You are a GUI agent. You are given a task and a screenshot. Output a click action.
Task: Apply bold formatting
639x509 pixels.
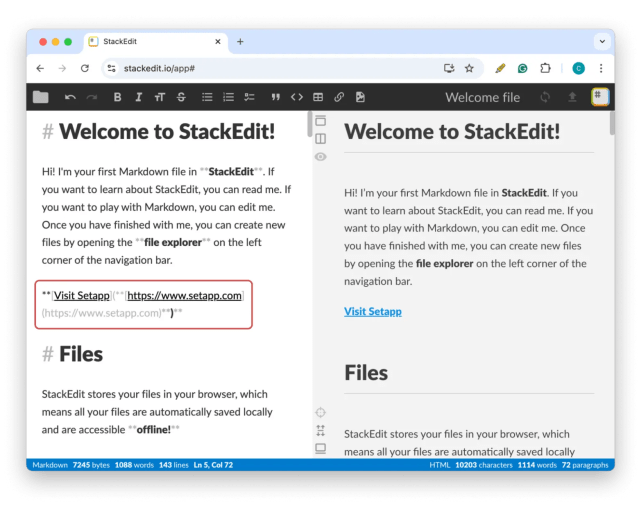(117, 97)
